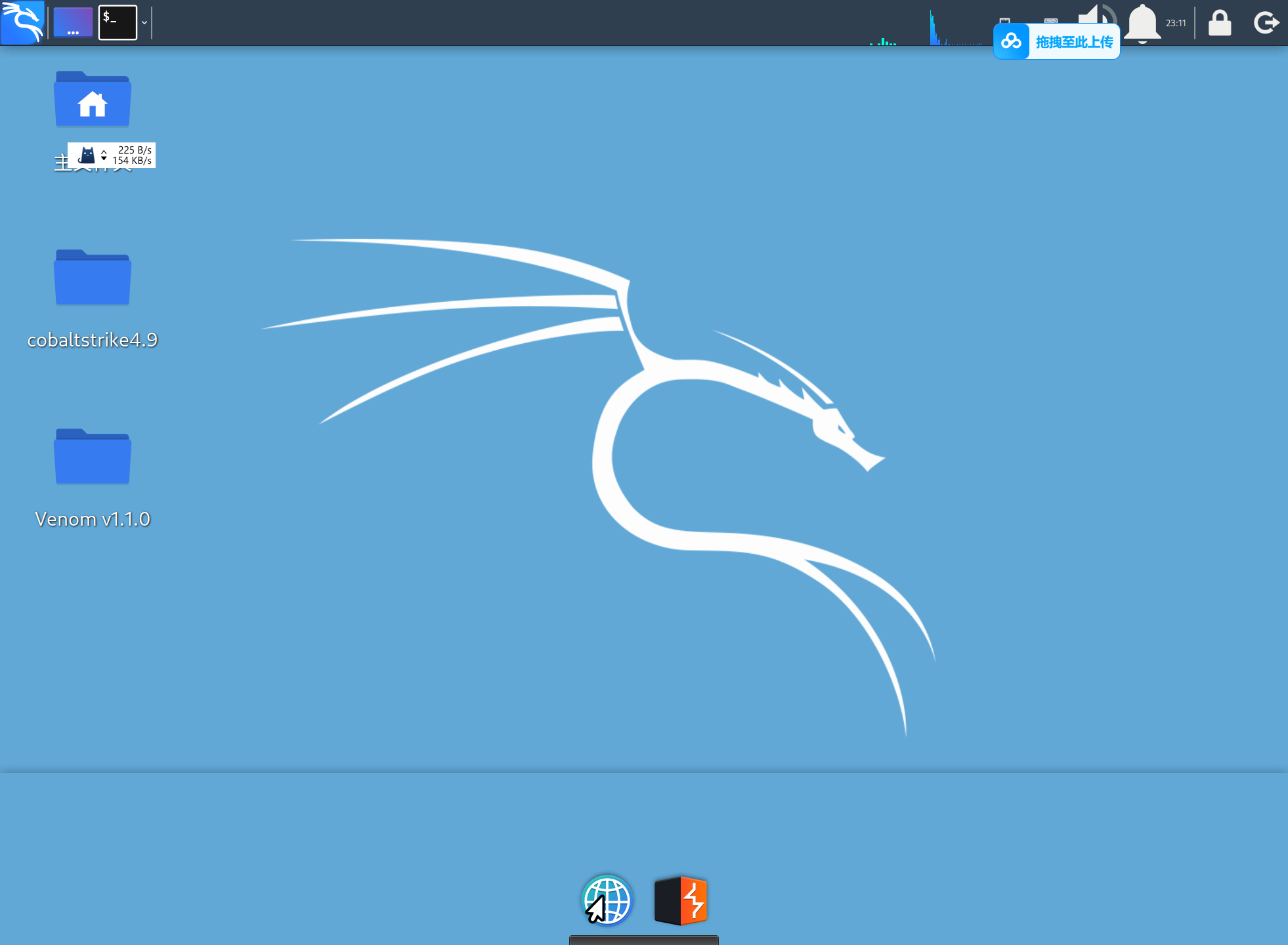Open the Kali dragon applications menu
1288x945 pixels.
[22, 22]
